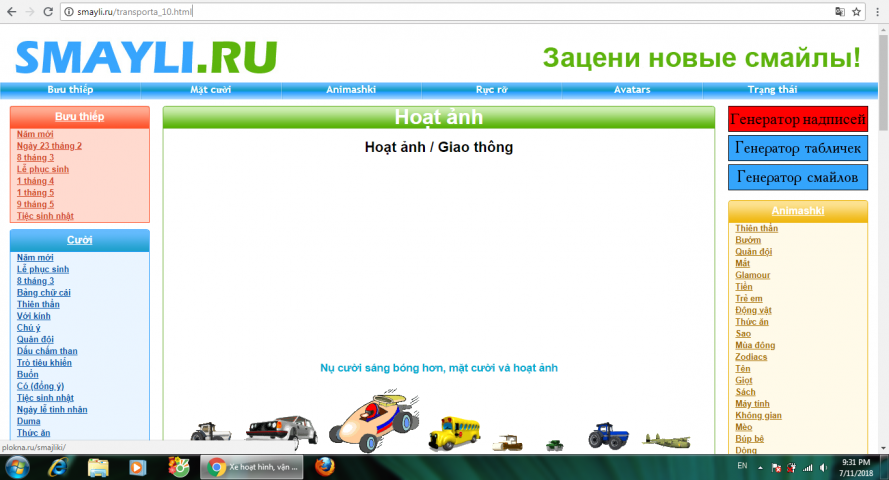Open the Chrome three-dot menu
Image resolution: width=889 pixels, height=480 pixels.
pyautogui.click(x=877, y=12)
